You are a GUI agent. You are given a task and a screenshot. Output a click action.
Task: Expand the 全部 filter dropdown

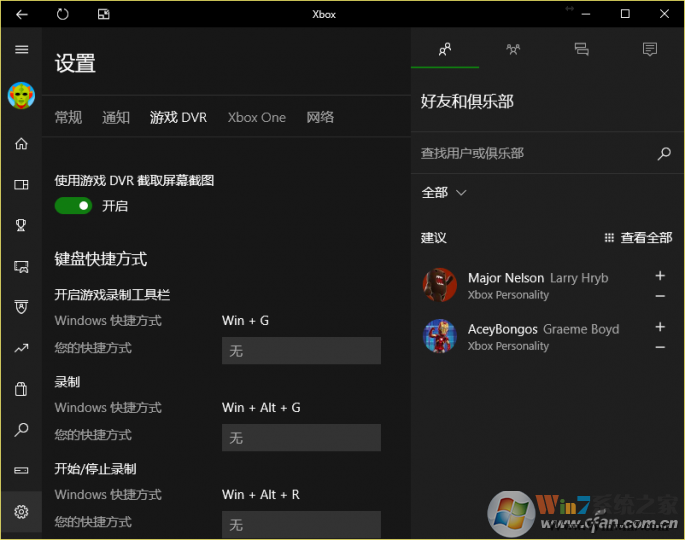click(444, 193)
